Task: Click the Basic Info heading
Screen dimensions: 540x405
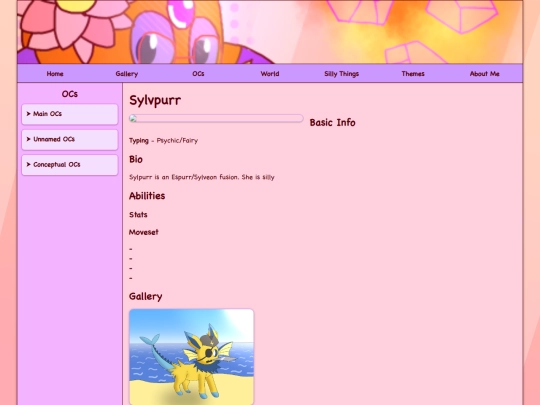Action: pyautogui.click(x=332, y=123)
